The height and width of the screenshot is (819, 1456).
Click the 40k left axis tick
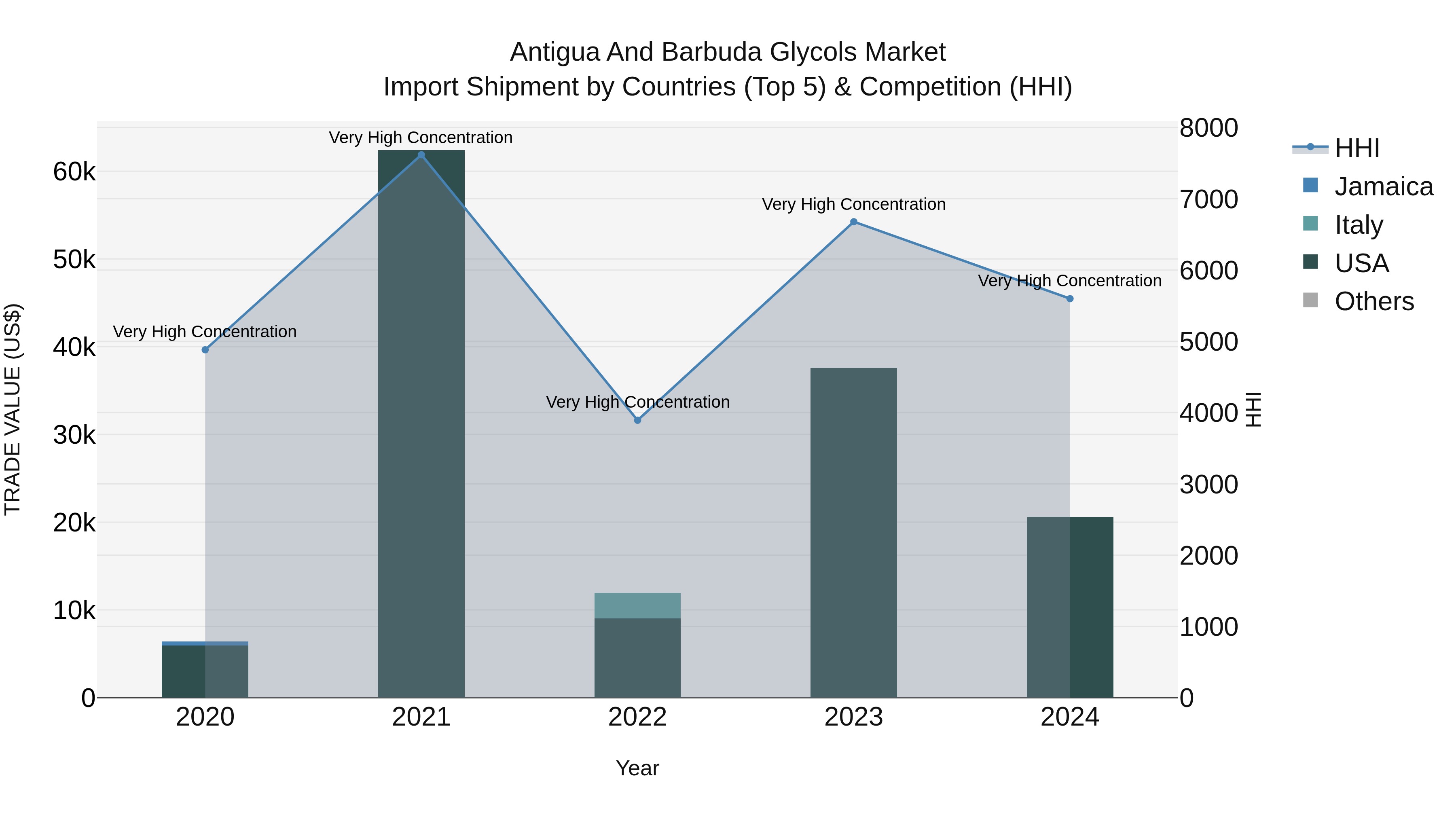[74, 347]
